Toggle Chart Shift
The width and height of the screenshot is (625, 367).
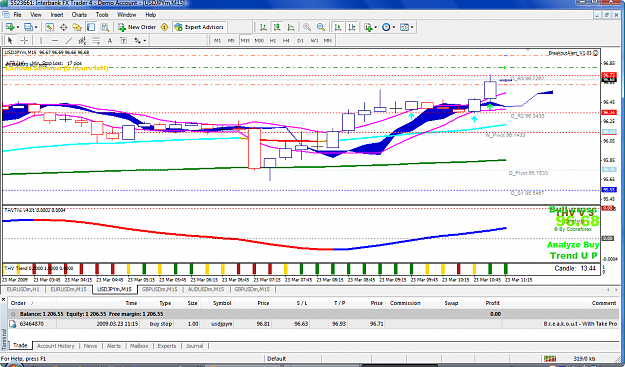click(x=352, y=27)
